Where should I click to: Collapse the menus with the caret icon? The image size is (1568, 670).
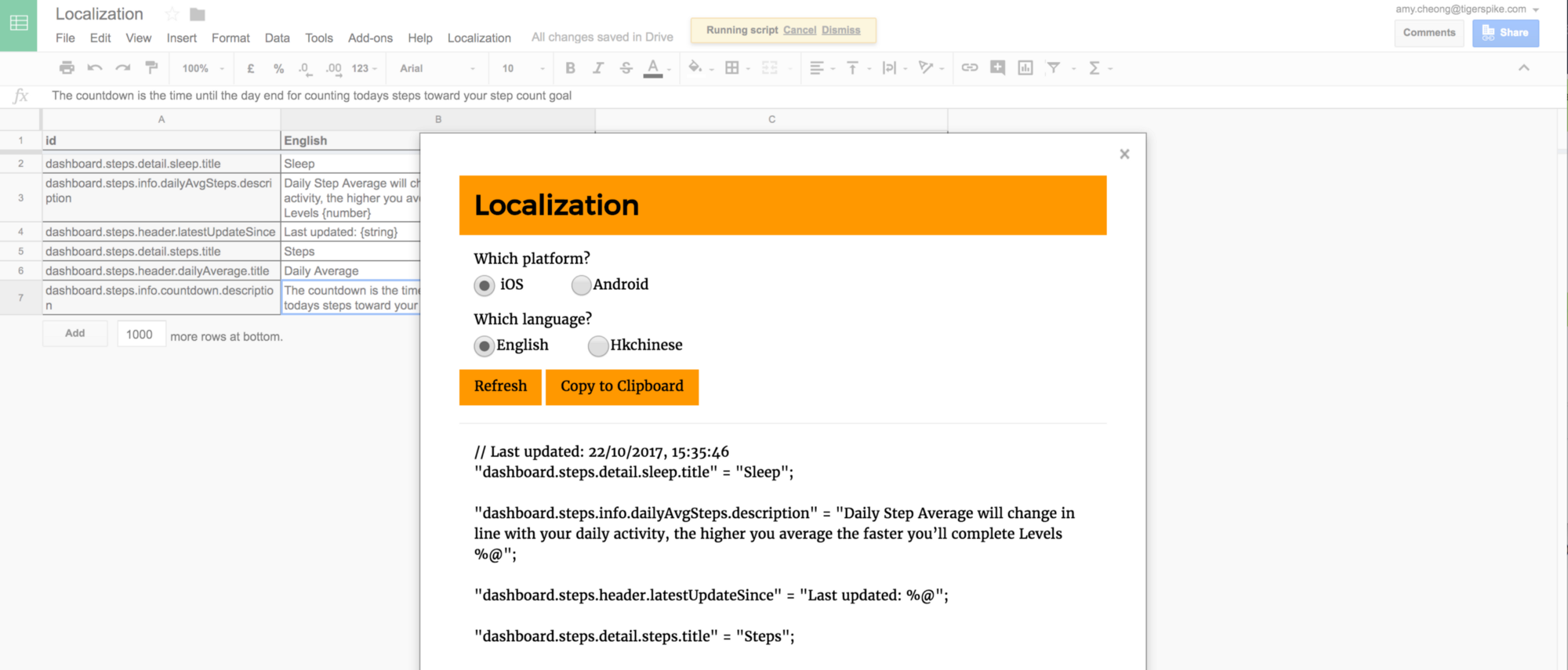tap(1523, 68)
